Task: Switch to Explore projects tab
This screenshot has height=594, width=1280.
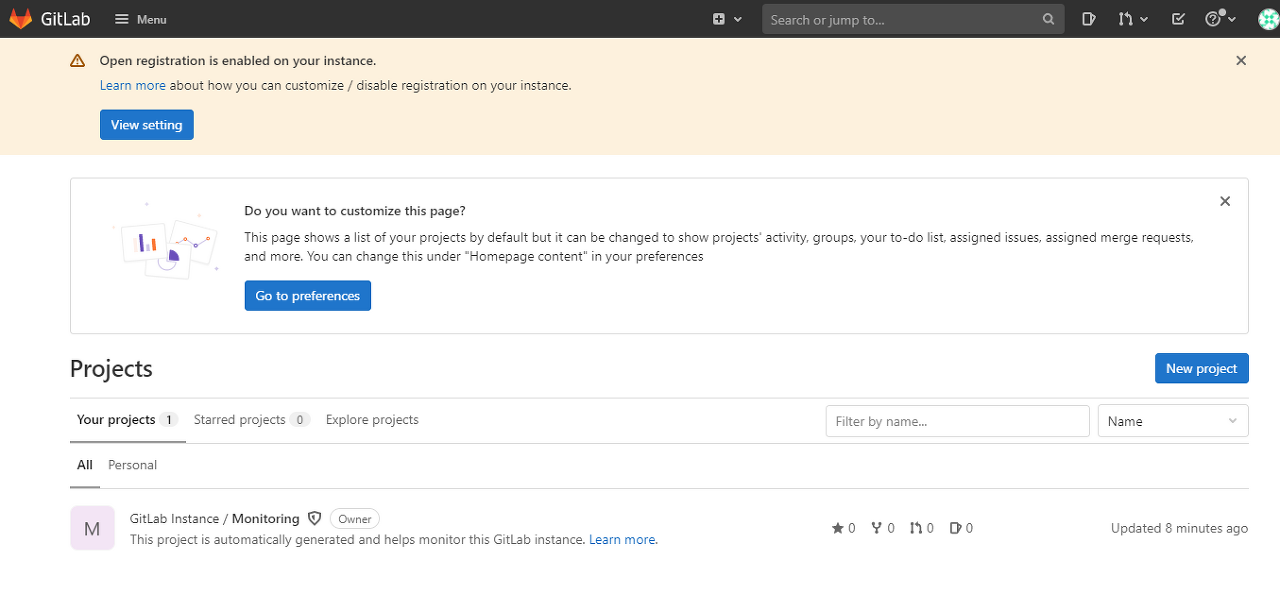Action: [372, 420]
